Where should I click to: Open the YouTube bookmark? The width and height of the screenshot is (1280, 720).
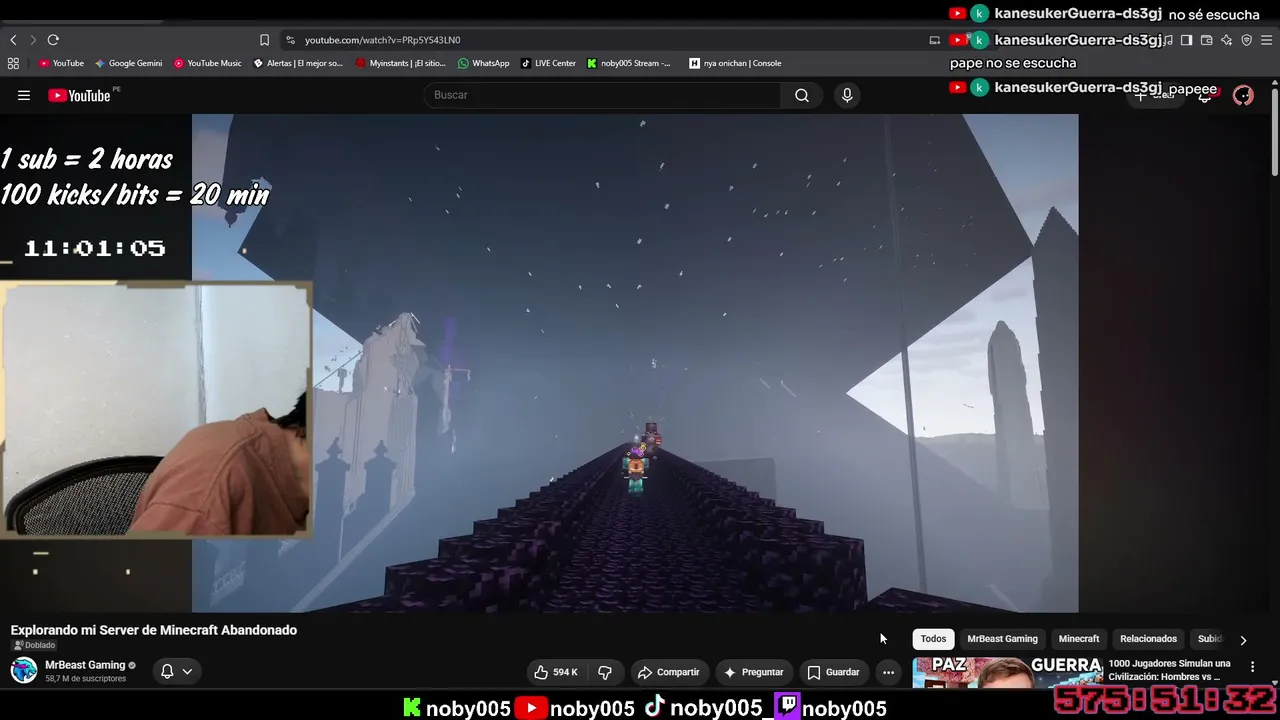(61, 63)
